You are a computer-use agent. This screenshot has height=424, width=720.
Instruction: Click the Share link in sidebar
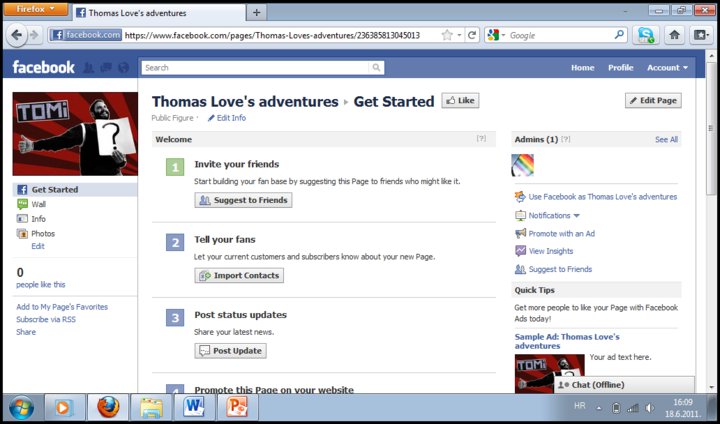tap(26, 332)
